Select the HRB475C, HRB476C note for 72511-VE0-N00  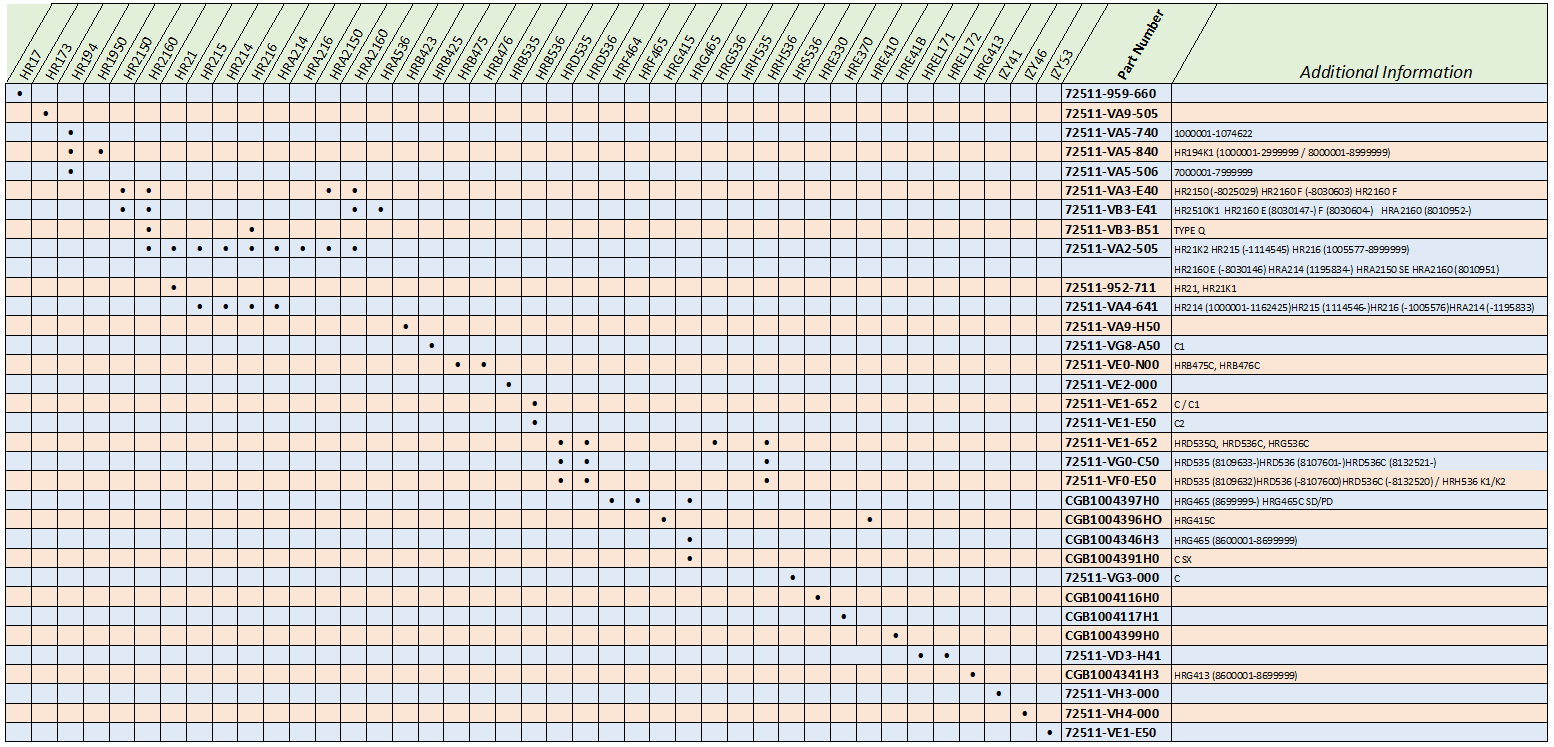click(1216, 365)
